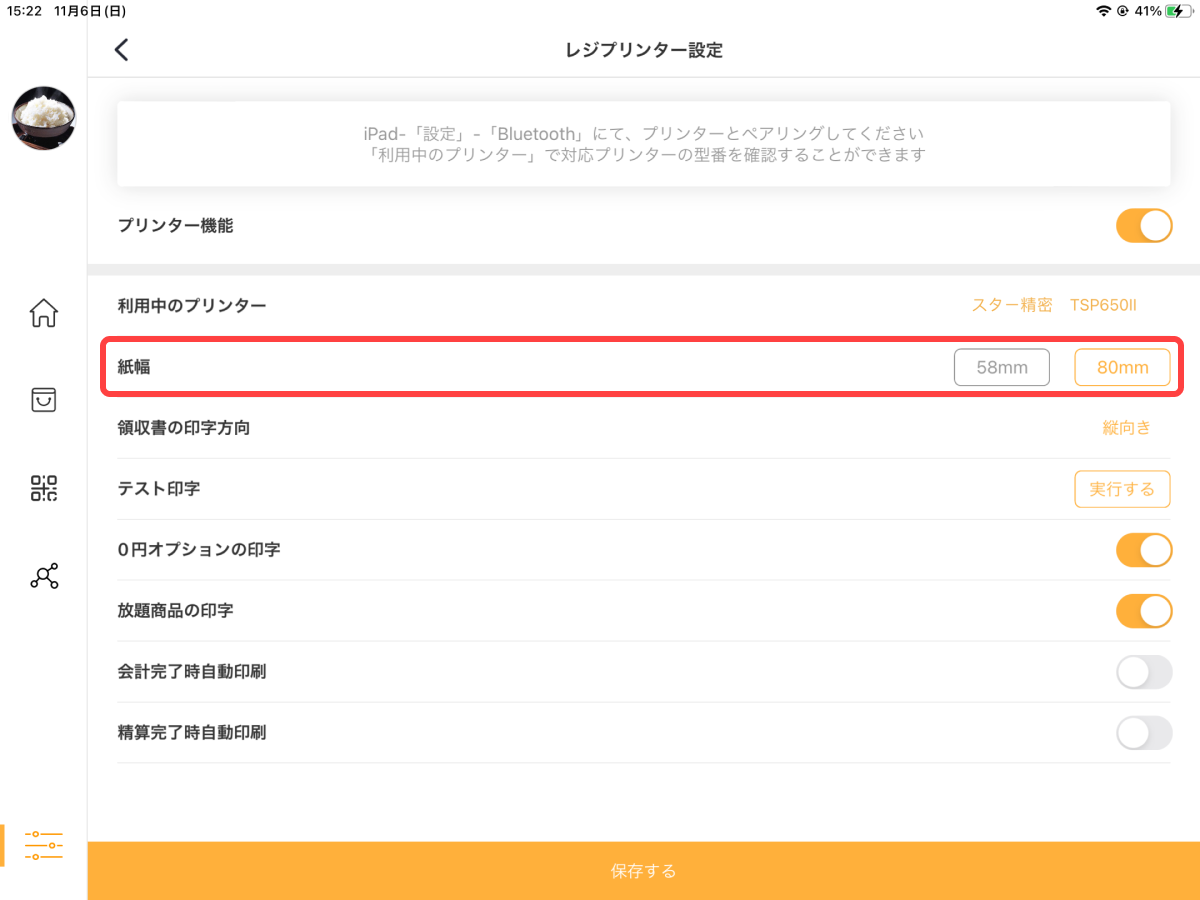Turn off 放題商品の印字 printing
The image size is (1200, 900).
point(1144,611)
